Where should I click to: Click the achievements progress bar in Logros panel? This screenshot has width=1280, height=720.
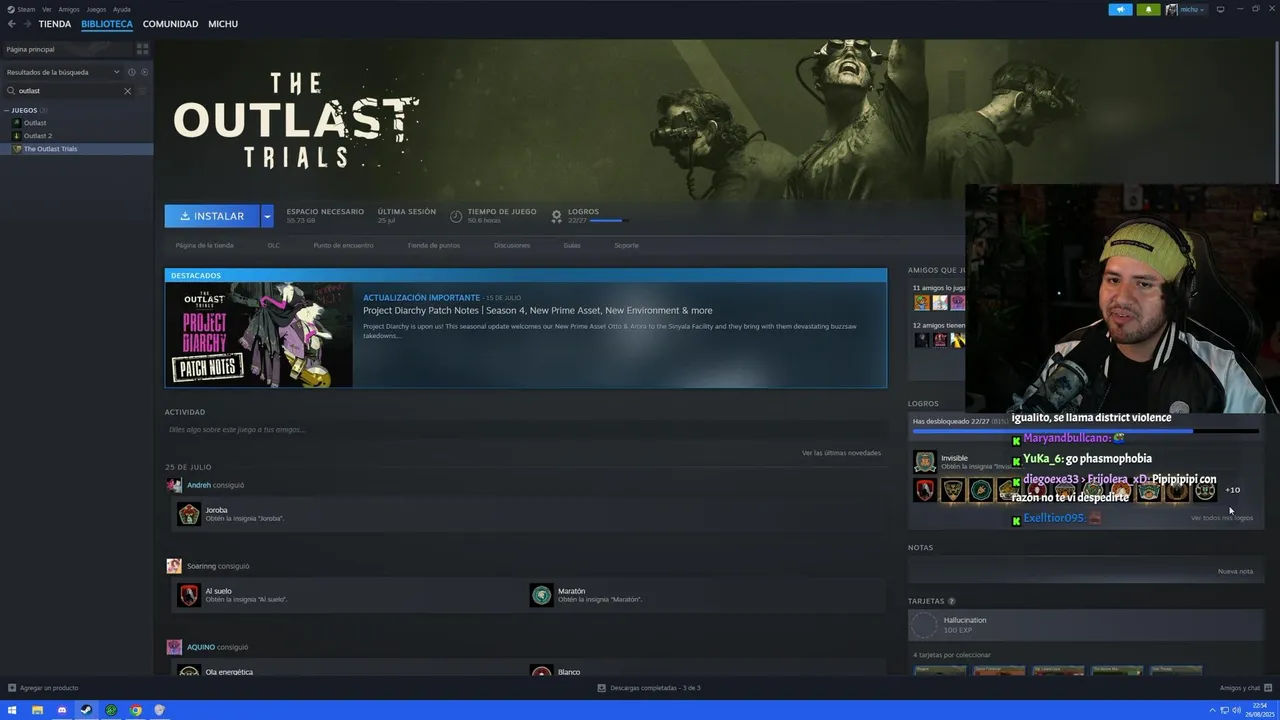click(1086, 431)
